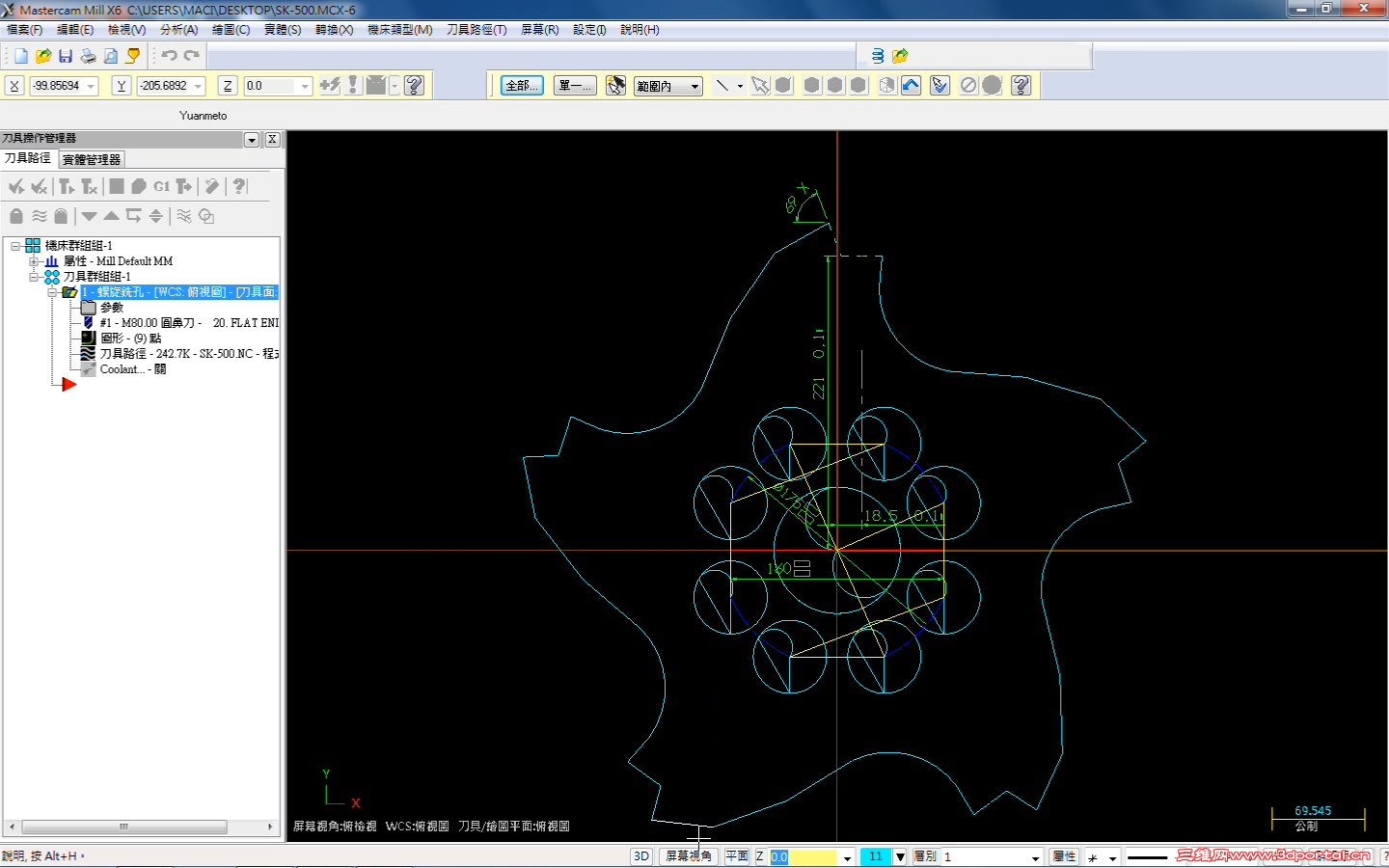Select the 刀具路徑 - 242.7K toolpath item
Viewport: 1389px width, 868px height.
click(x=180, y=354)
